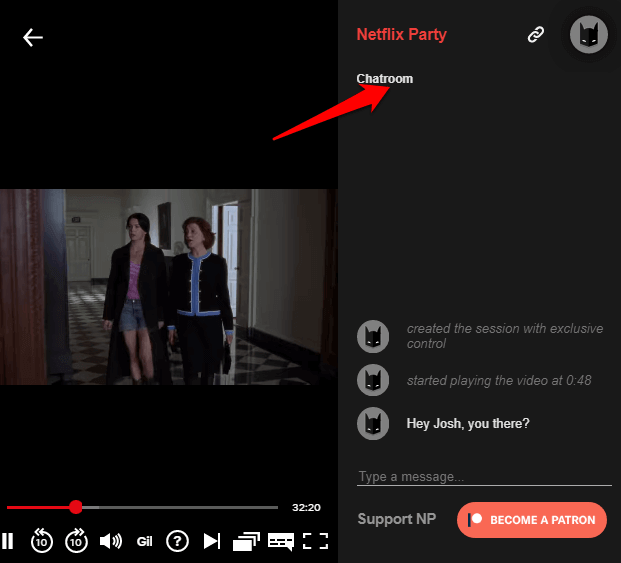The width and height of the screenshot is (621, 563).
Task: Select 'started playing the video at 0:48' text
Action: (x=499, y=380)
